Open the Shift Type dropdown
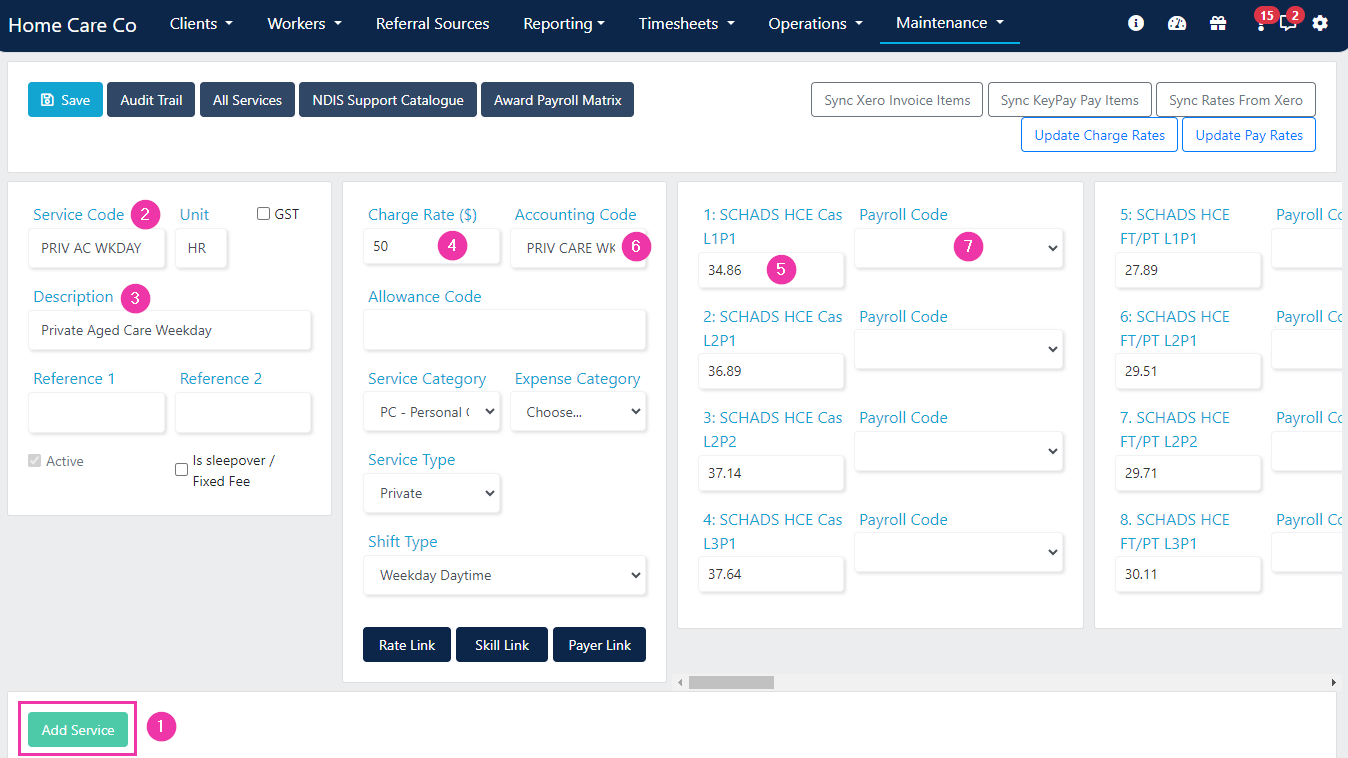 505,575
